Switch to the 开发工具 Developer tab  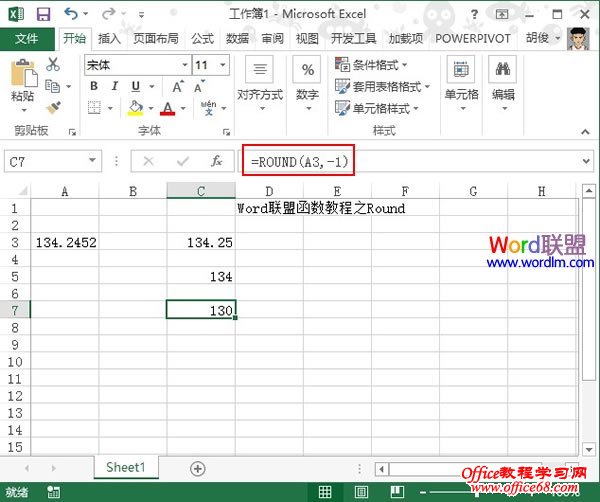coord(354,39)
